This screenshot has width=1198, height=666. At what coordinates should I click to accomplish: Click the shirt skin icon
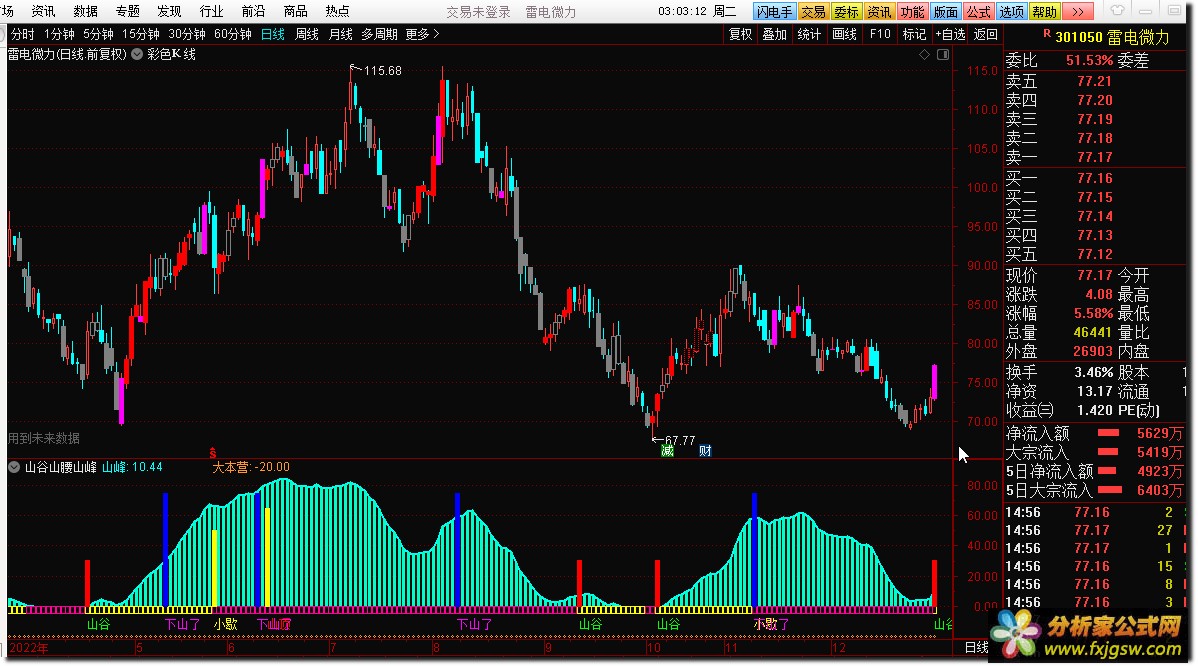1117,11
